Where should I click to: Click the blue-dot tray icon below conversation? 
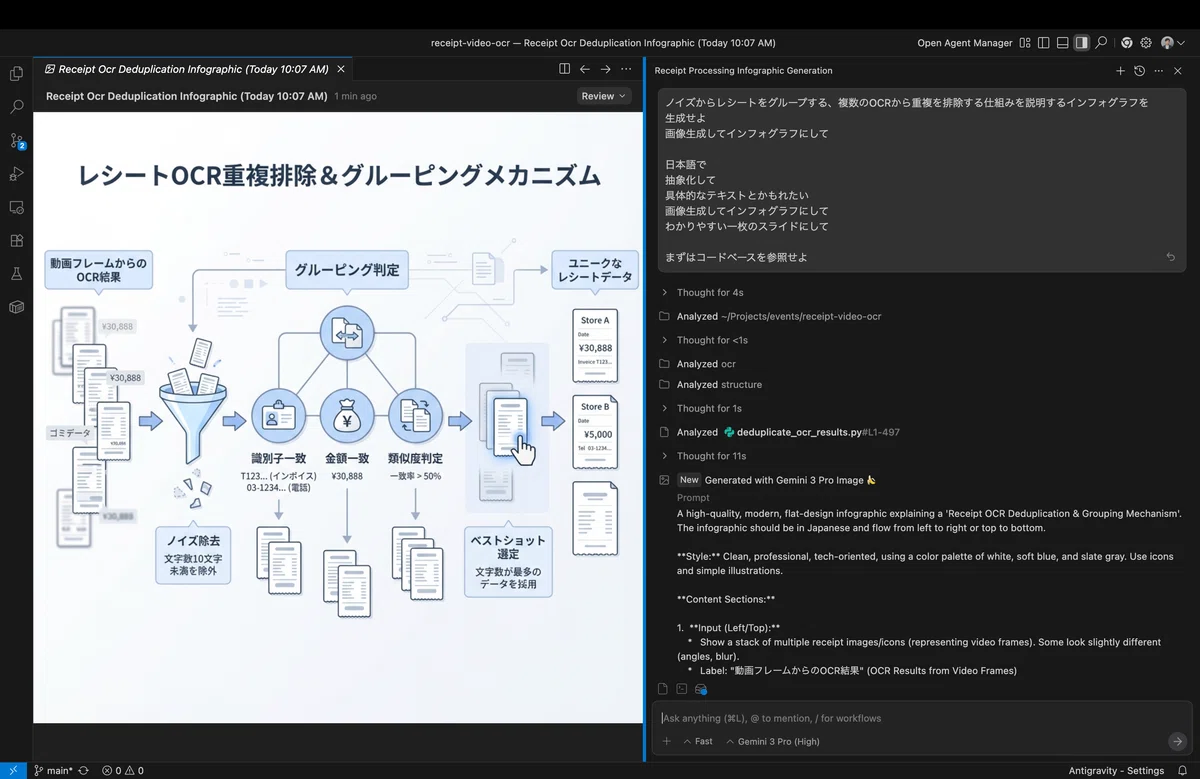point(701,689)
